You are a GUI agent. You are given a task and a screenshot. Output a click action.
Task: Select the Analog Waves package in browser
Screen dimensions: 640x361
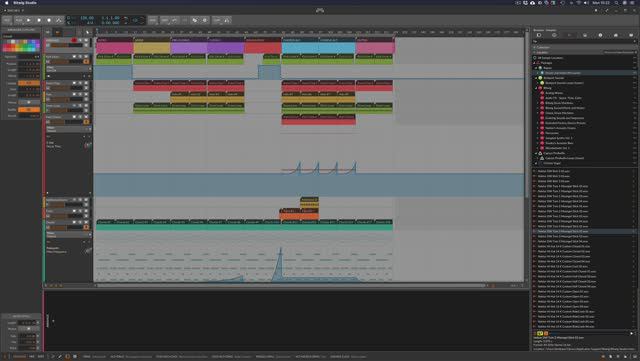554,93
